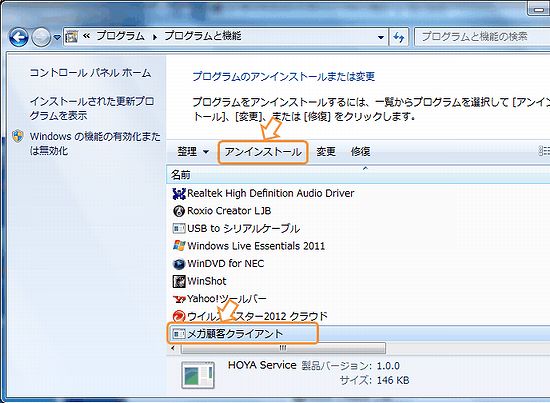Click the horizontal scrollbar thumb

click(x=283, y=348)
